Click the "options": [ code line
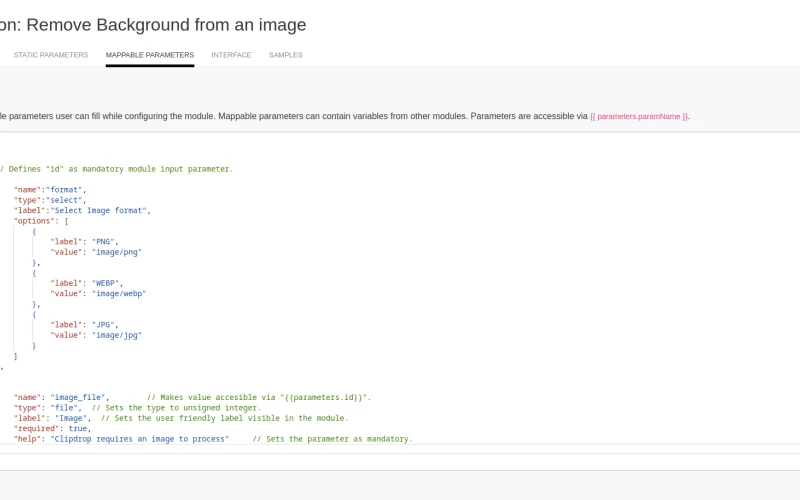This screenshot has height=500, width=800. pyautogui.click(x=41, y=221)
